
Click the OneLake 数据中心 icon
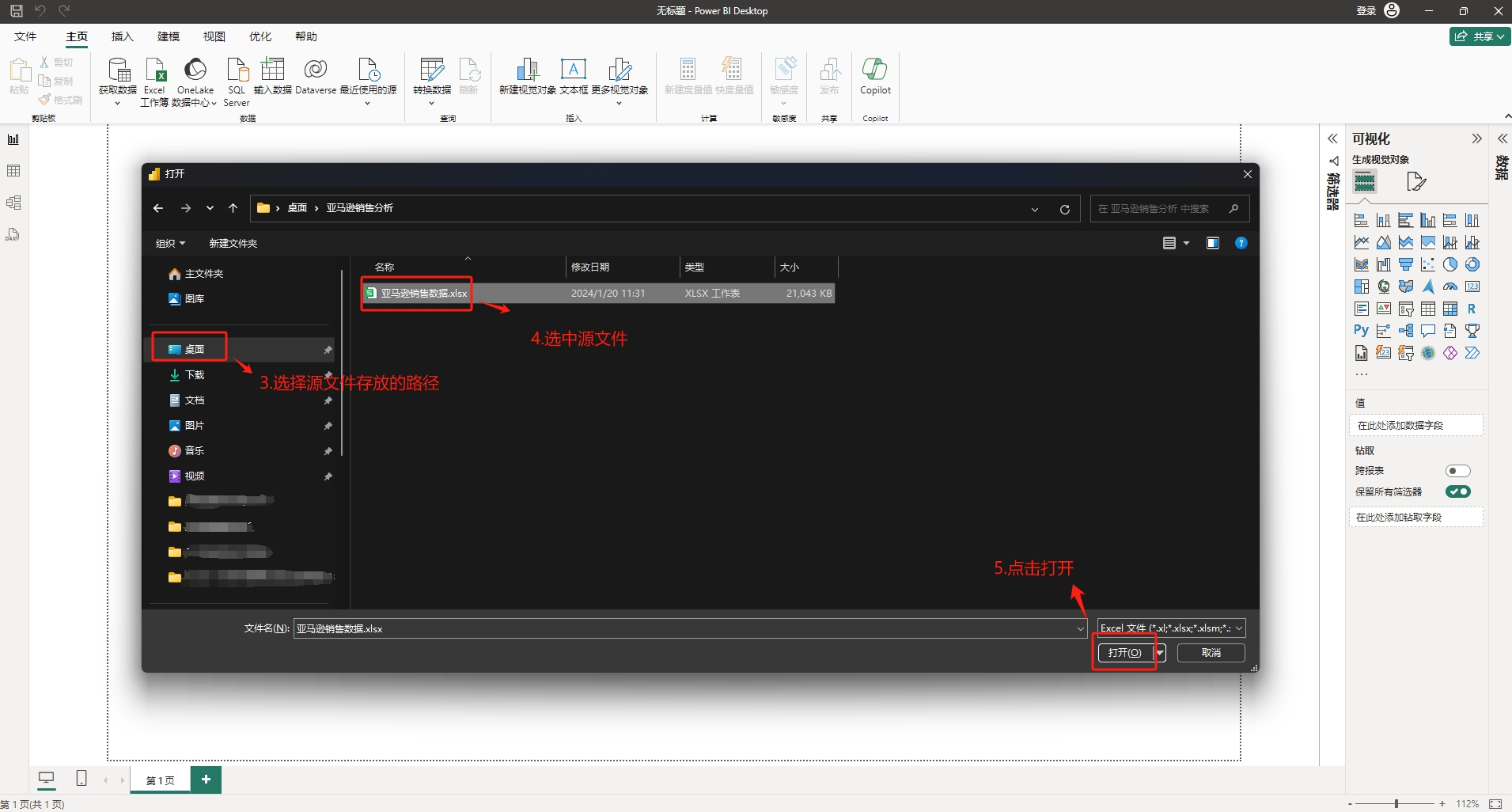tap(195, 70)
